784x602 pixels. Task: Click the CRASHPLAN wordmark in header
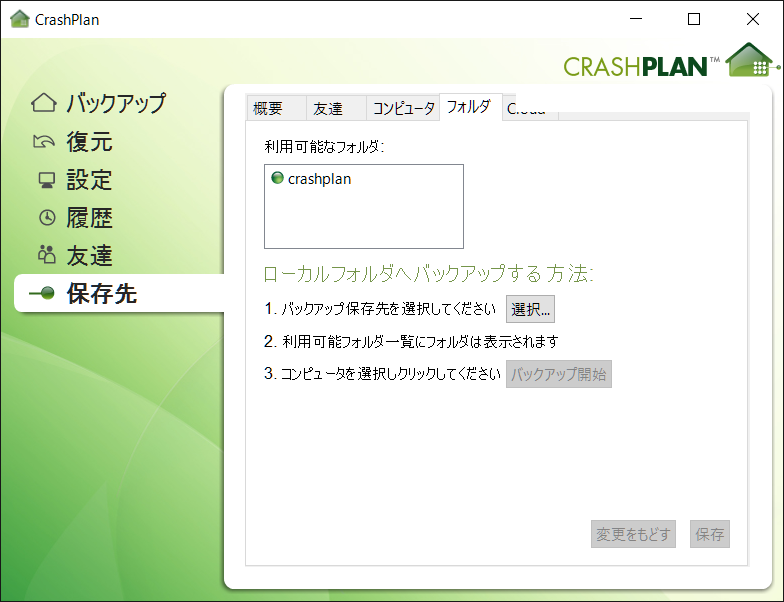pyautogui.click(x=635, y=66)
